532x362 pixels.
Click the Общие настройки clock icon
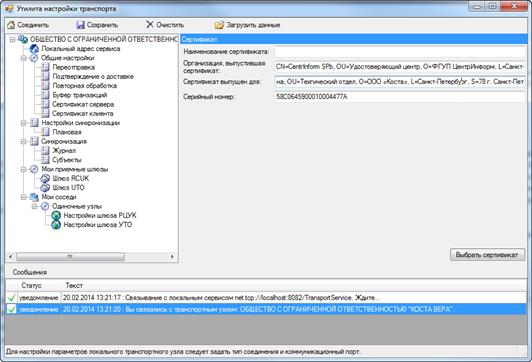[x=34, y=58]
